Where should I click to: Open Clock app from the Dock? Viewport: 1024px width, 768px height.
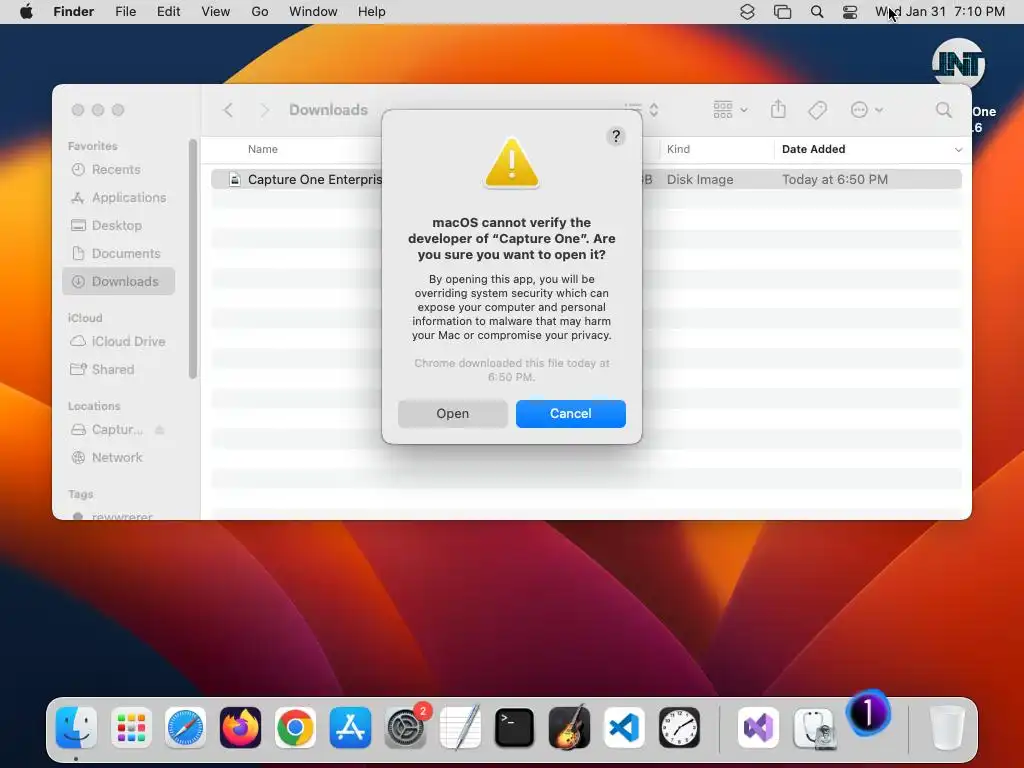click(679, 727)
